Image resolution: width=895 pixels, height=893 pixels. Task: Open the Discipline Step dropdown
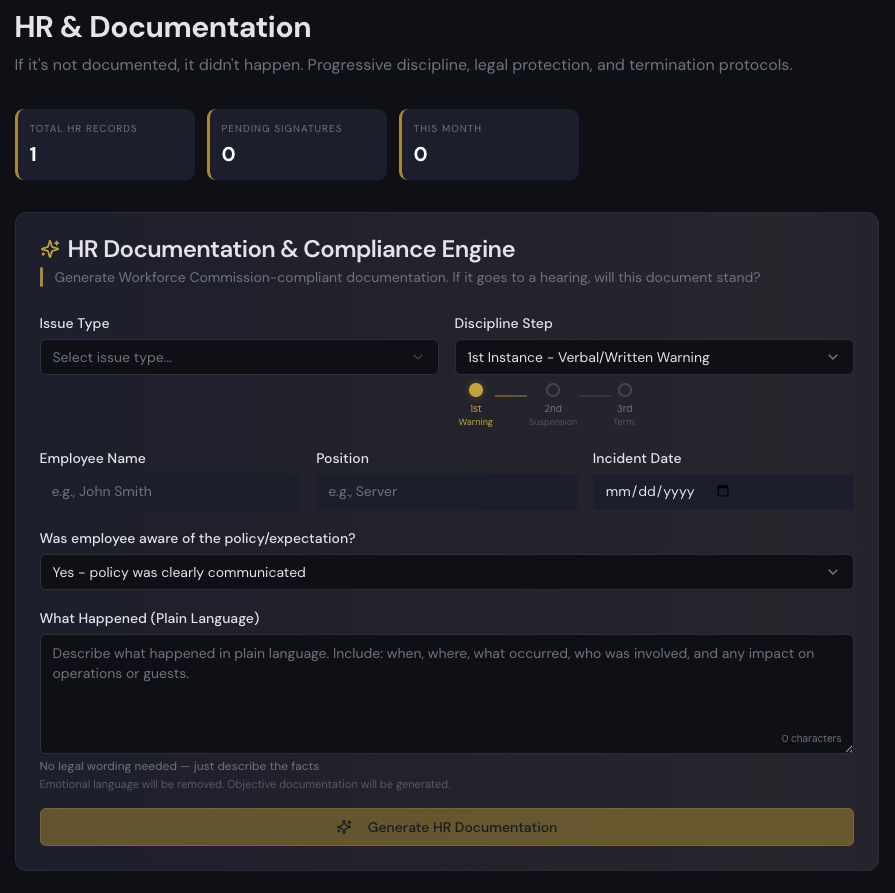[654, 357]
